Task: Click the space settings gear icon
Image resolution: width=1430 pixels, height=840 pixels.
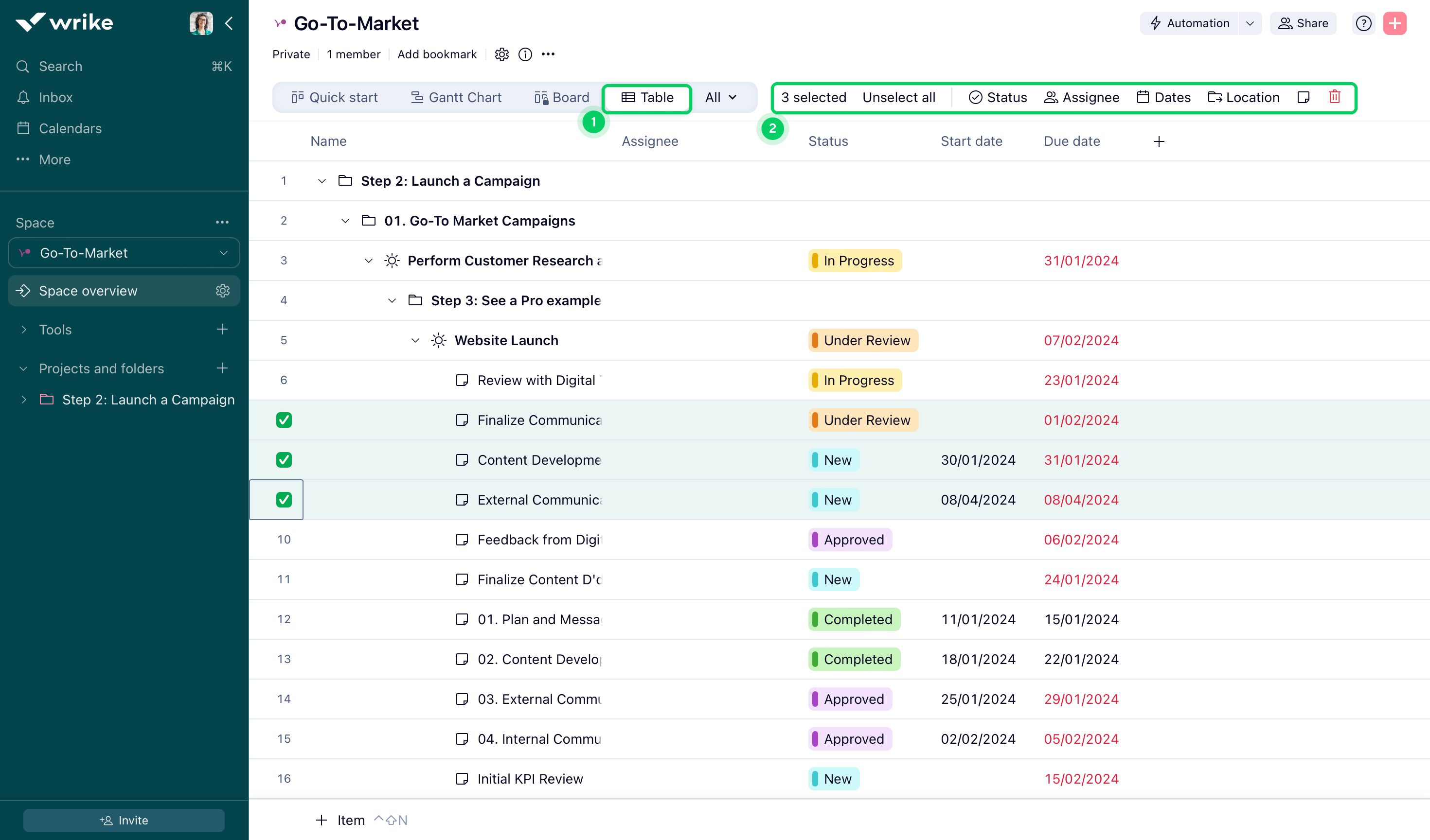Action: 501,54
